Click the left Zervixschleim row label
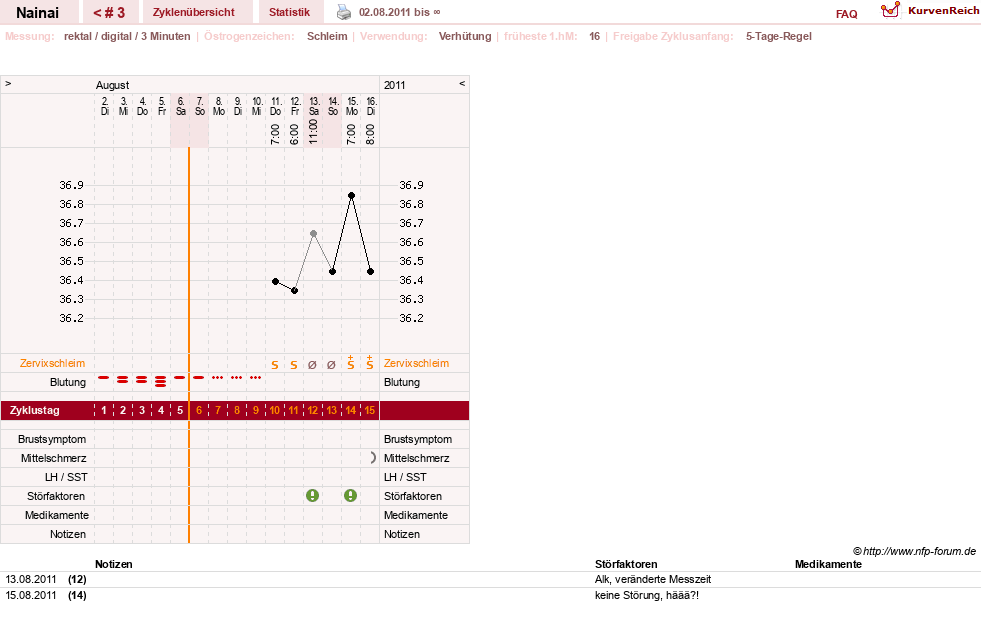 [53, 363]
